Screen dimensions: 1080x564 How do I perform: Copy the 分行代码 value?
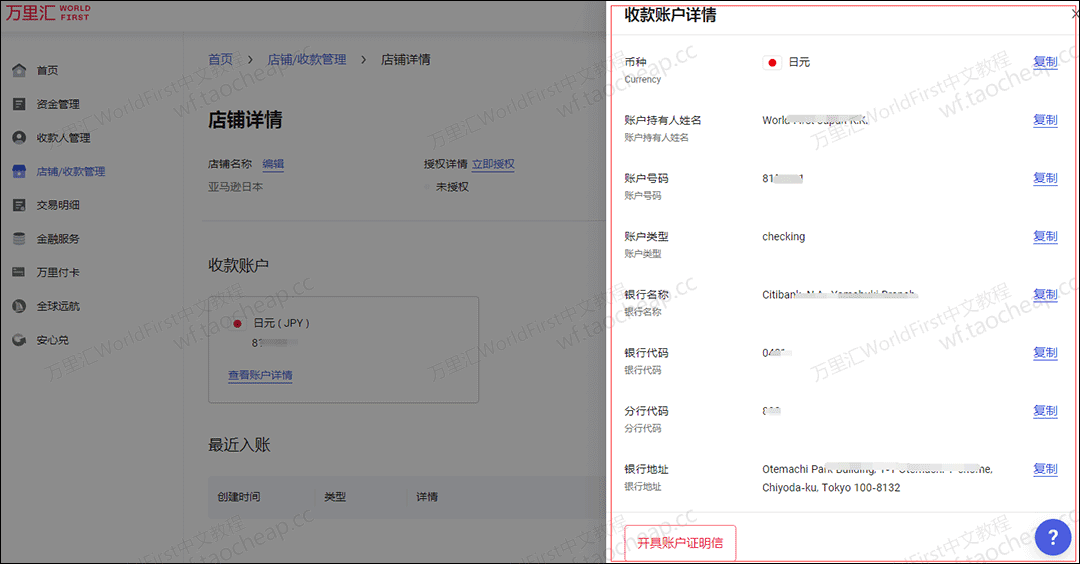[x=1045, y=410]
